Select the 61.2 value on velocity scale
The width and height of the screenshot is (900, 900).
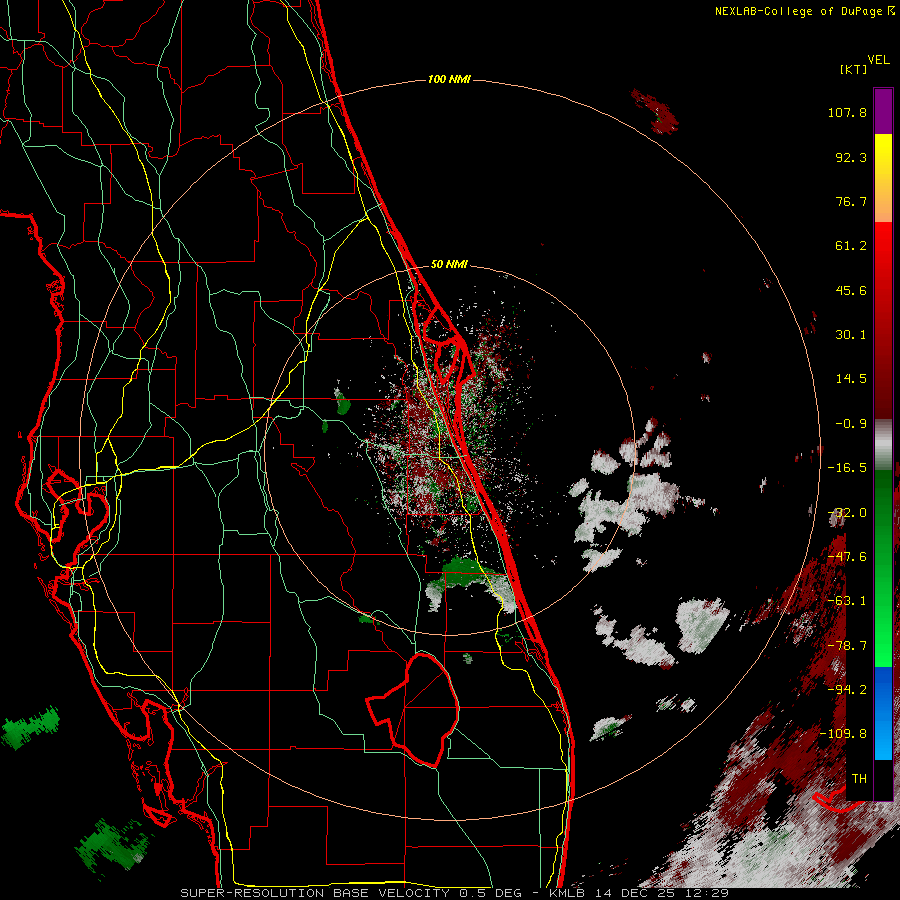pyautogui.click(x=851, y=246)
